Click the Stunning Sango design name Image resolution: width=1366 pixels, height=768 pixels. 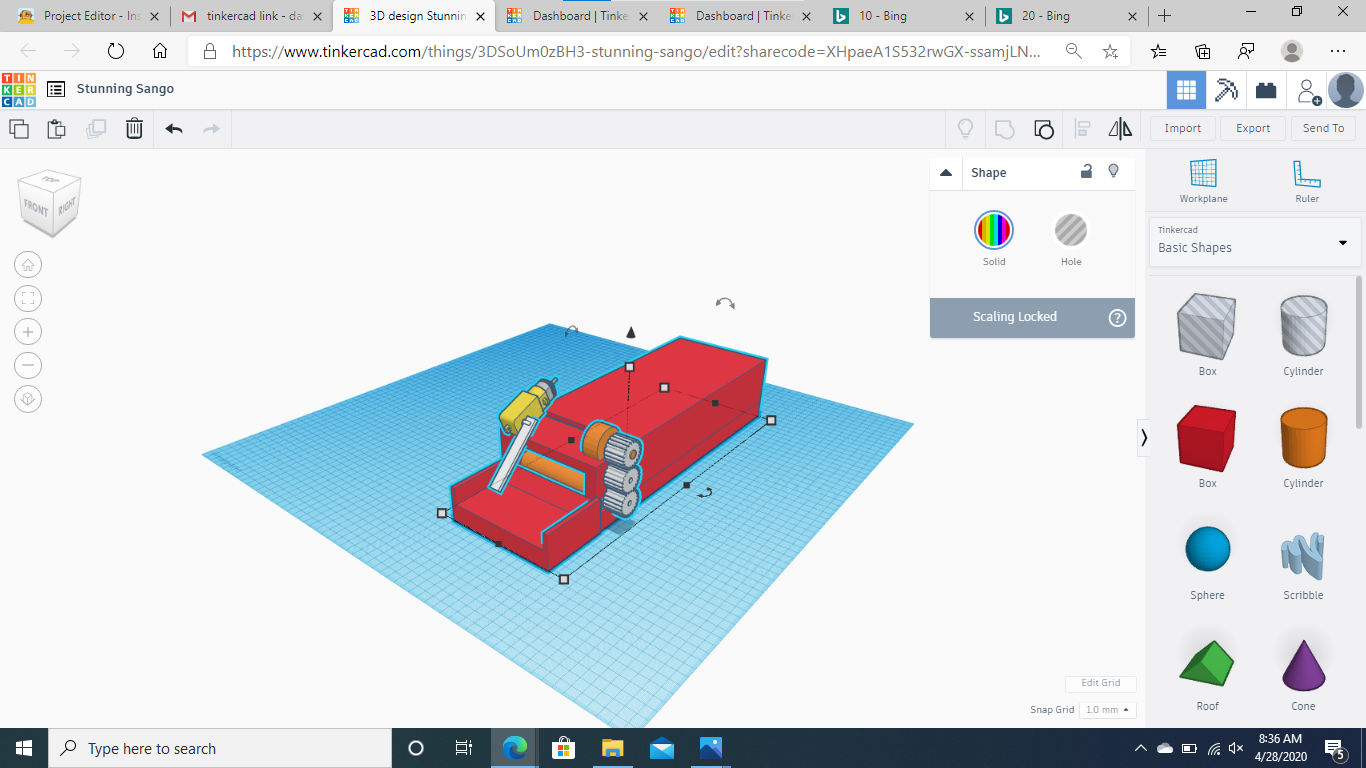pyautogui.click(x=126, y=89)
